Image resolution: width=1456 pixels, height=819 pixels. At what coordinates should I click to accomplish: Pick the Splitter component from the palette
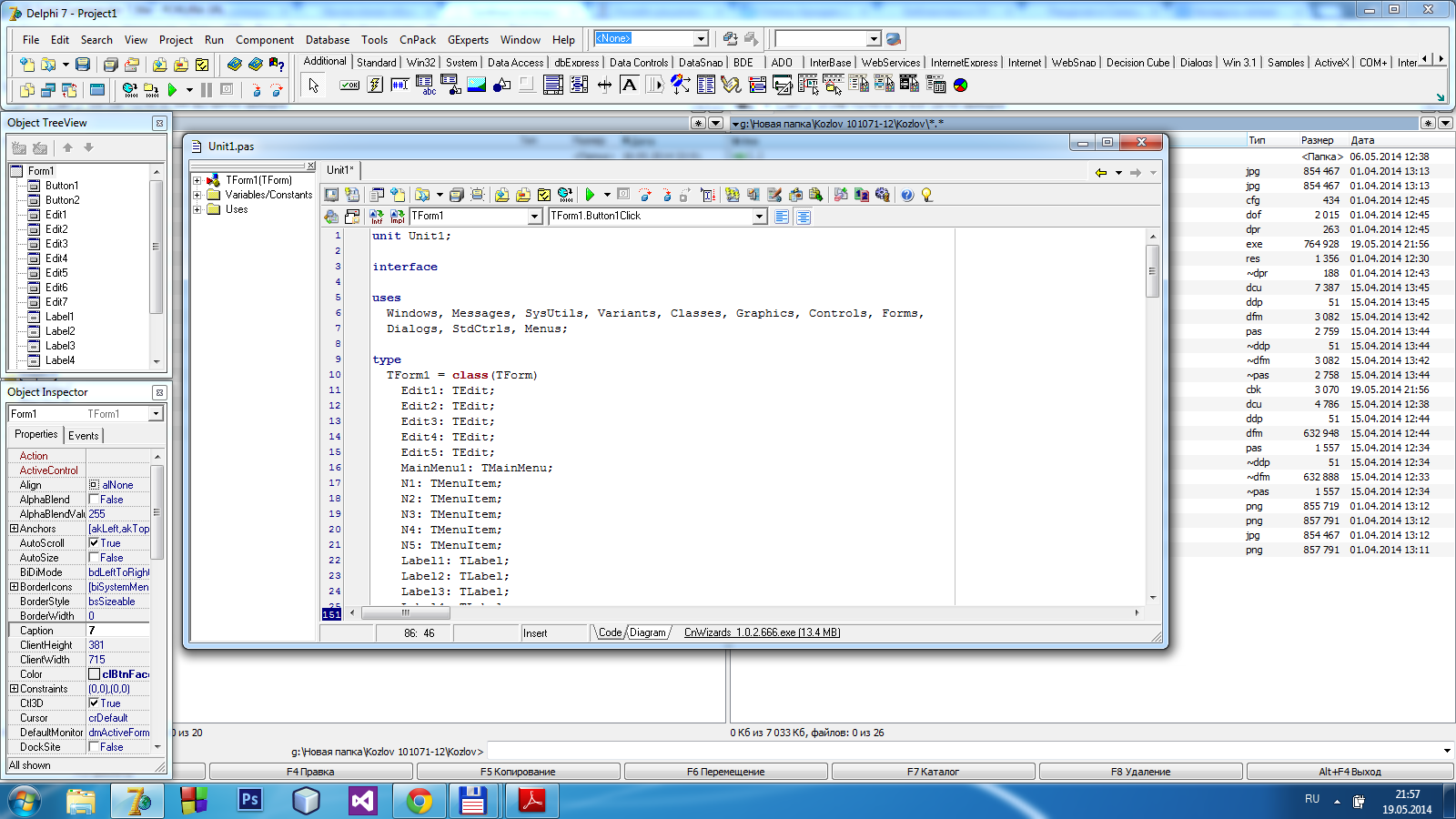point(604,86)
